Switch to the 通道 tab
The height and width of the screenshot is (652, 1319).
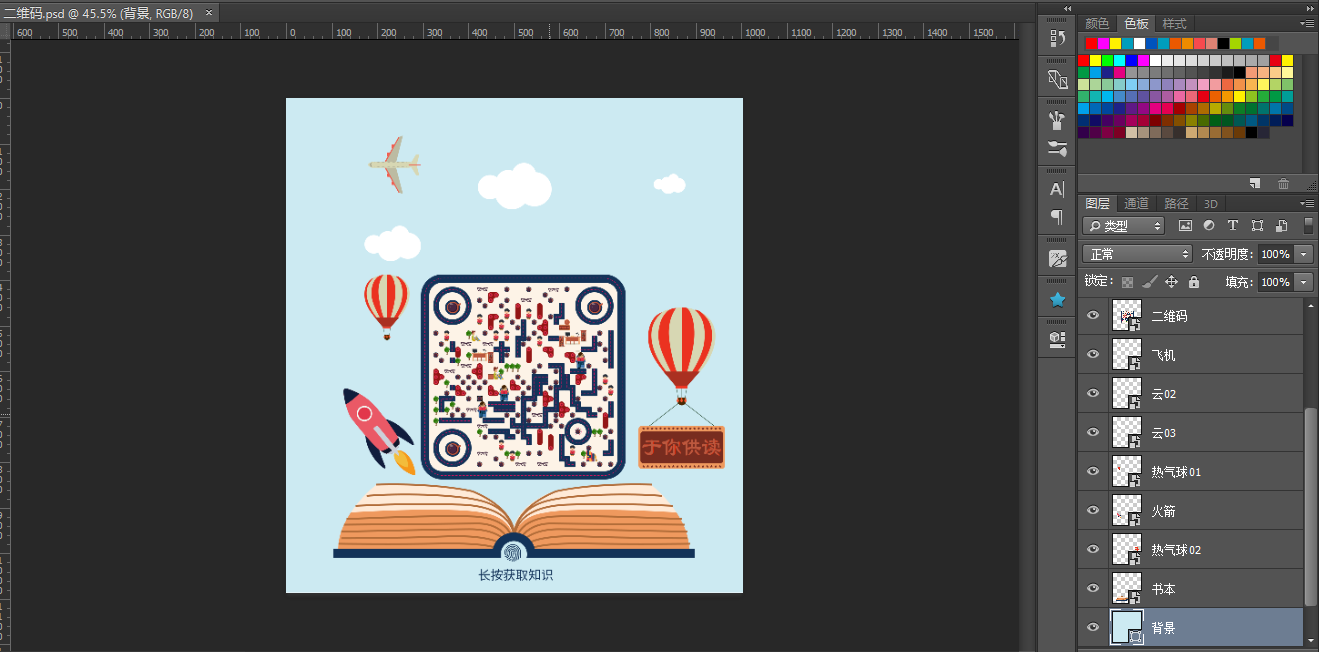tap(1136, 203)
